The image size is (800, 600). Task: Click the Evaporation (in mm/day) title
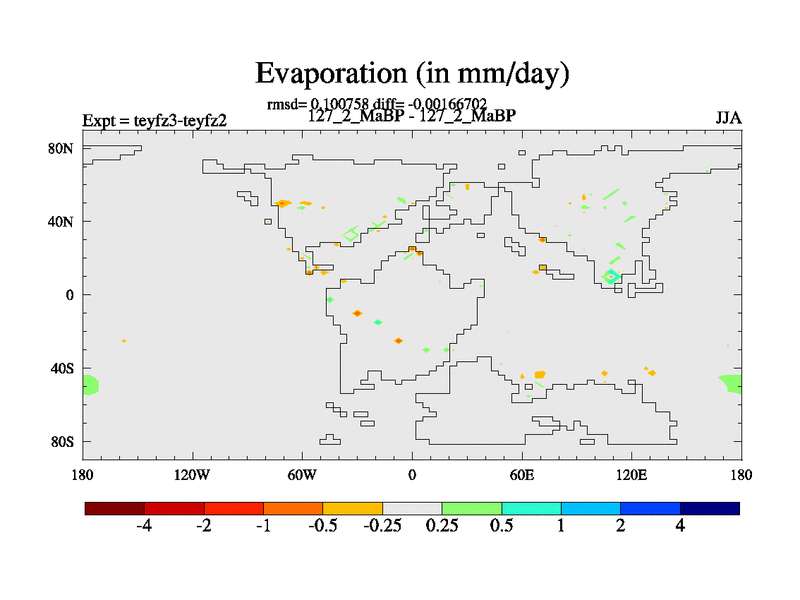[x=412, y=73]
